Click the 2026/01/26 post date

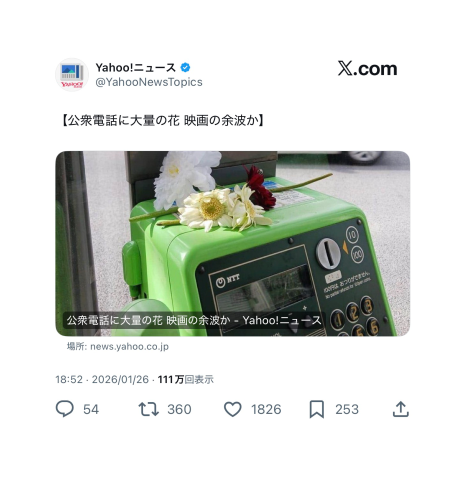[x=120, y=379]
